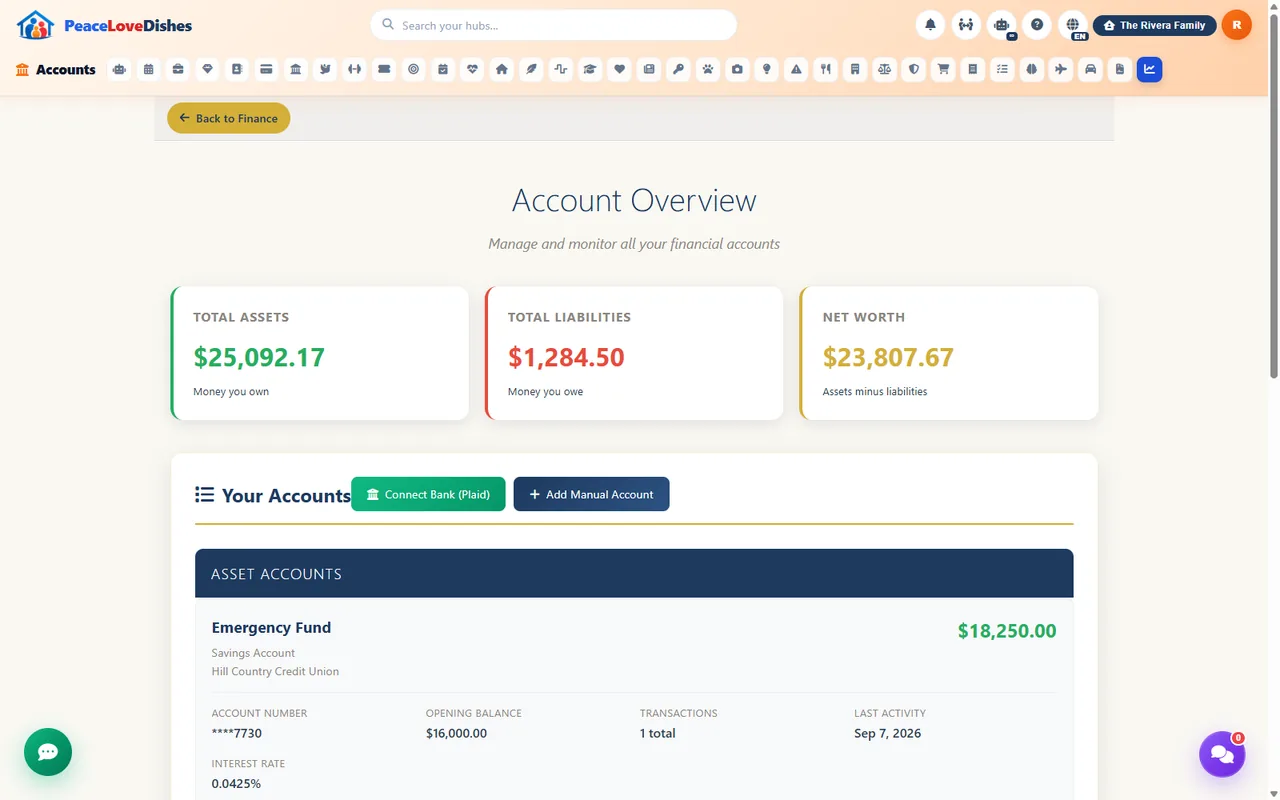
Task: Click the ****7730 account number
Action: point(237,733)
